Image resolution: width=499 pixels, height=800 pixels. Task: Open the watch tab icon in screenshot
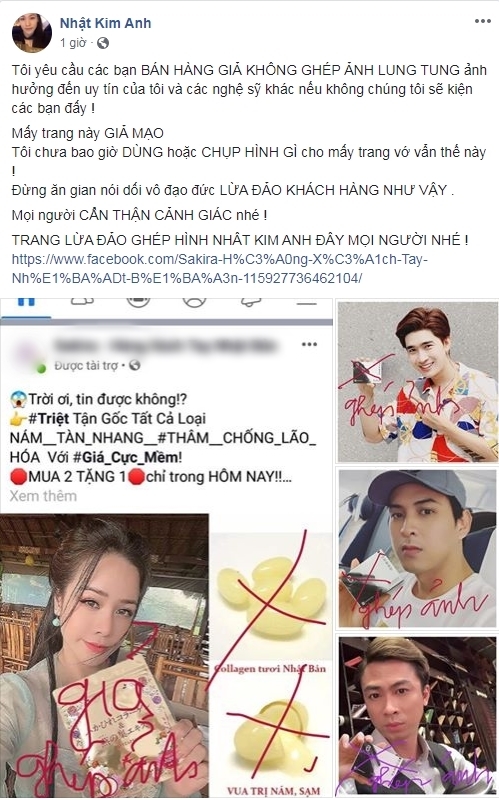click(x=138, y=302)
